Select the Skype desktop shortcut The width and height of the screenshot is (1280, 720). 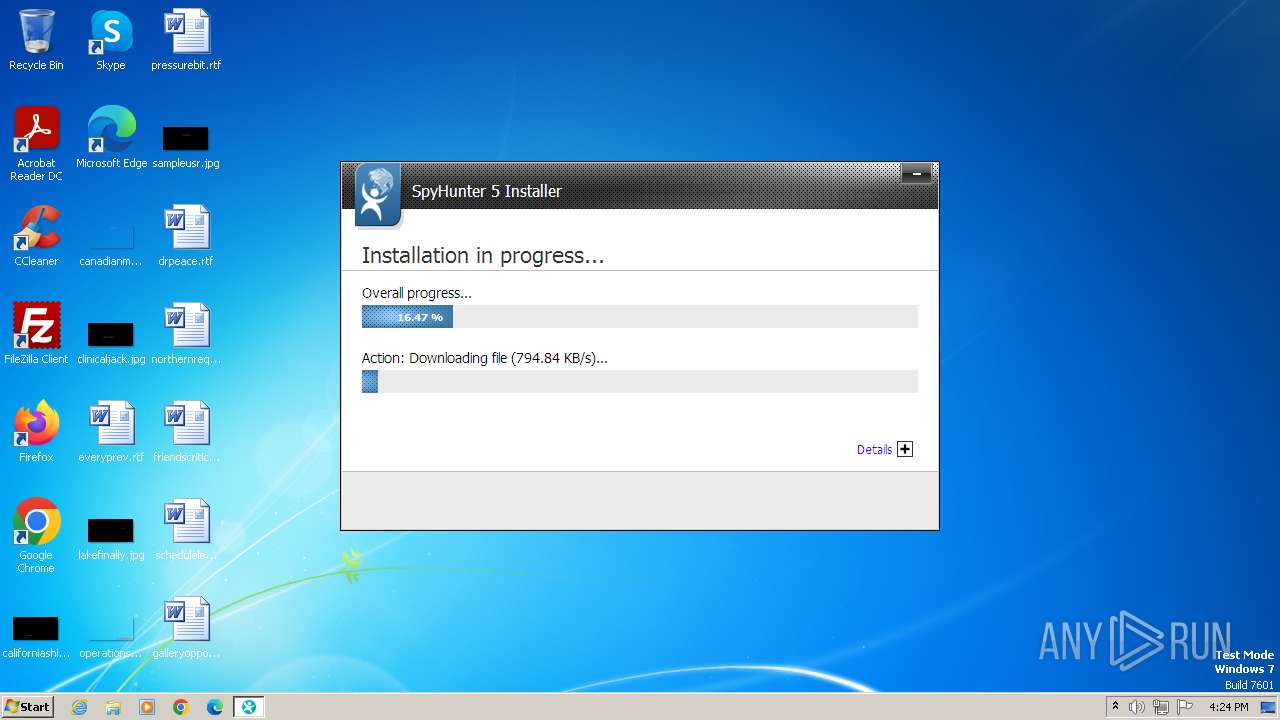pos(111,40)
